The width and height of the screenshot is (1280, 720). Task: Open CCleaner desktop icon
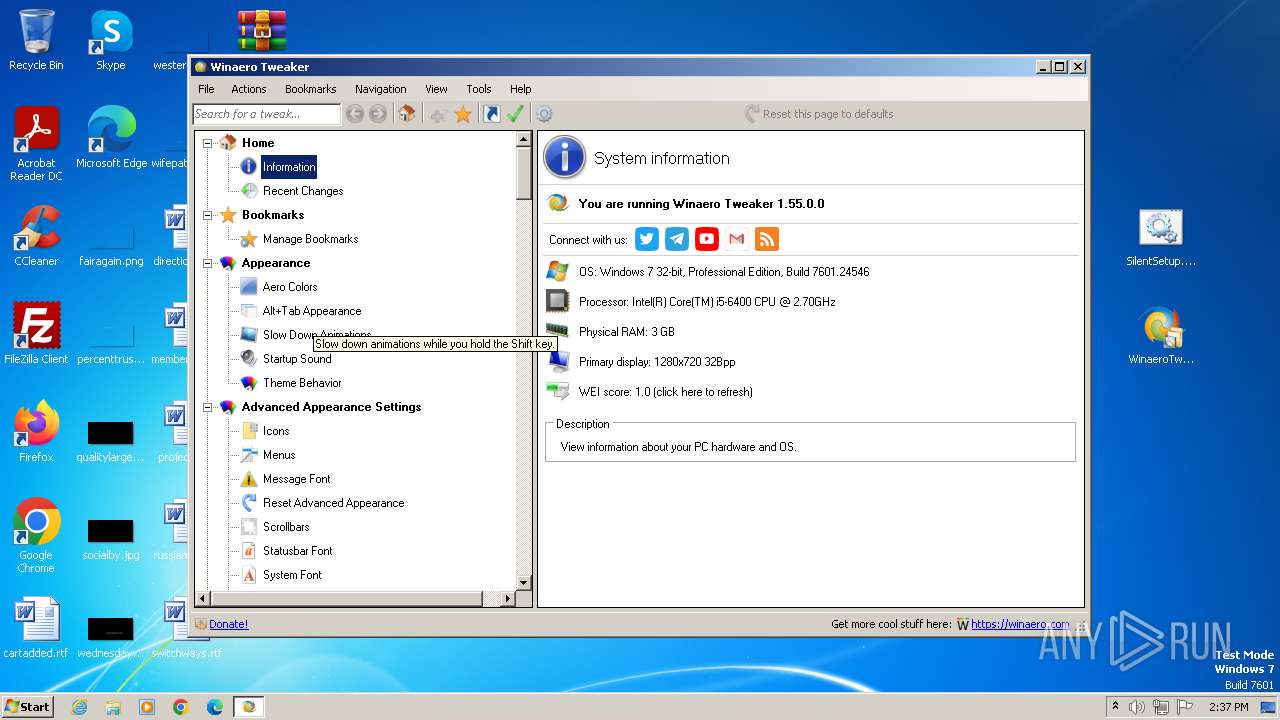36,236
